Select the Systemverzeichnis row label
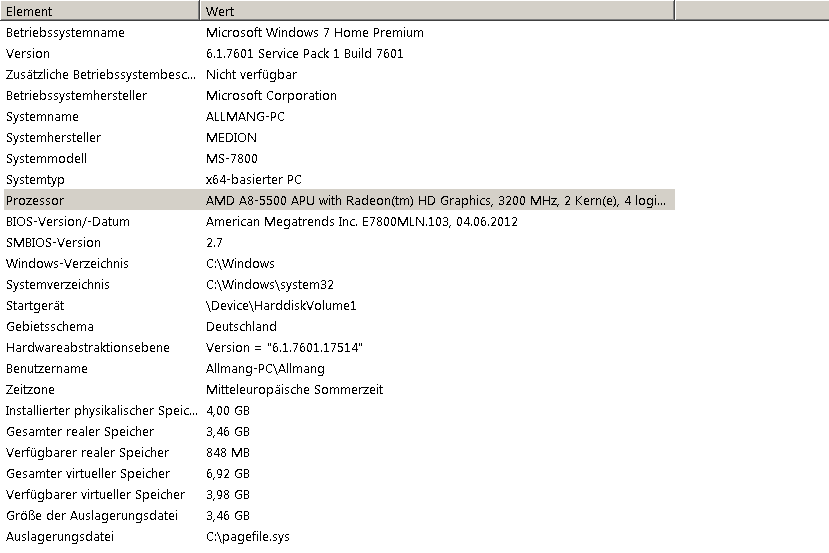This screenshot has height=553, width=829. coord(58,285)
